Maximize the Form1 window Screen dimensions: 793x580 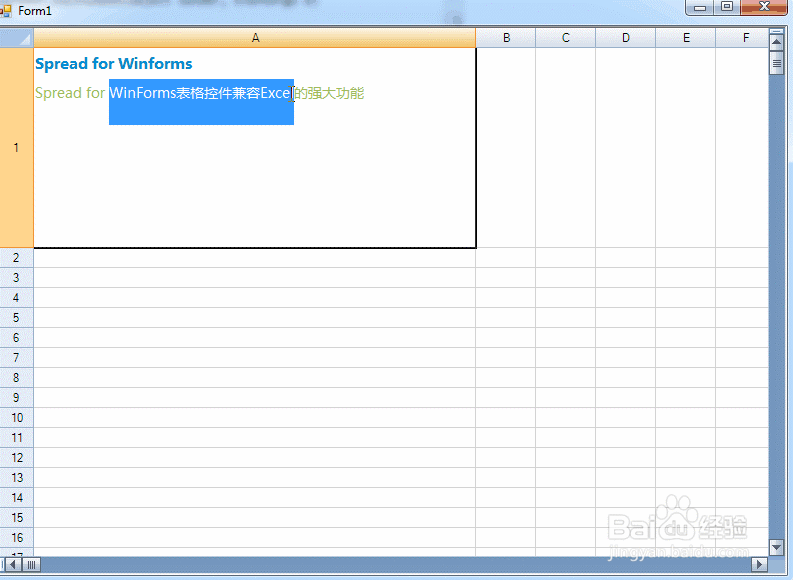click(x=727, y=7)
